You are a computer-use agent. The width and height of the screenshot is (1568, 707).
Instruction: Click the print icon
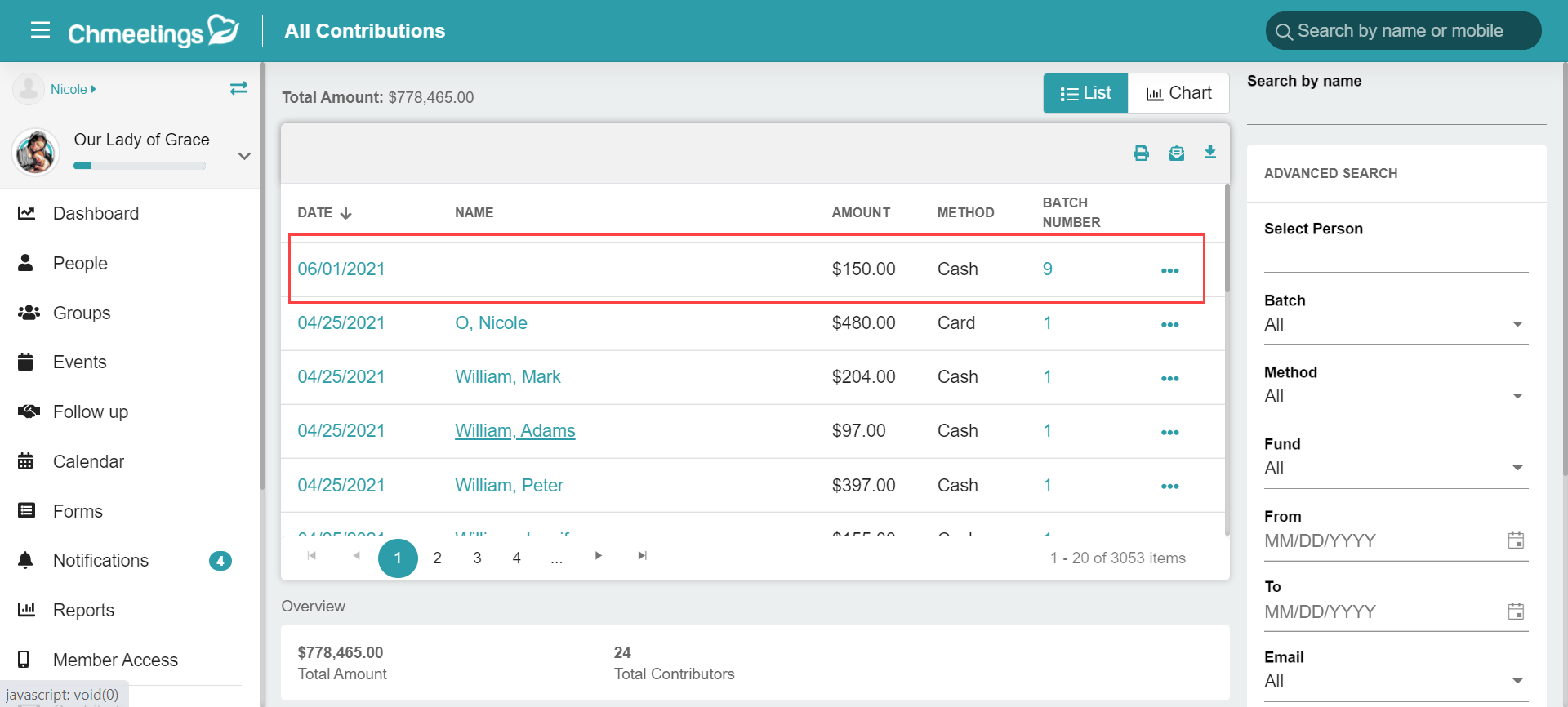click(x=1141, y=153)
